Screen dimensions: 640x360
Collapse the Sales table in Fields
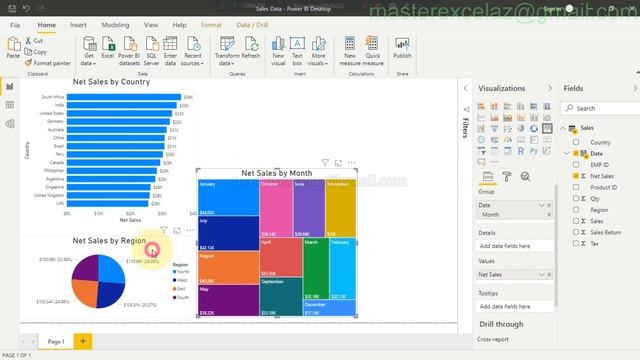[564, 128]
